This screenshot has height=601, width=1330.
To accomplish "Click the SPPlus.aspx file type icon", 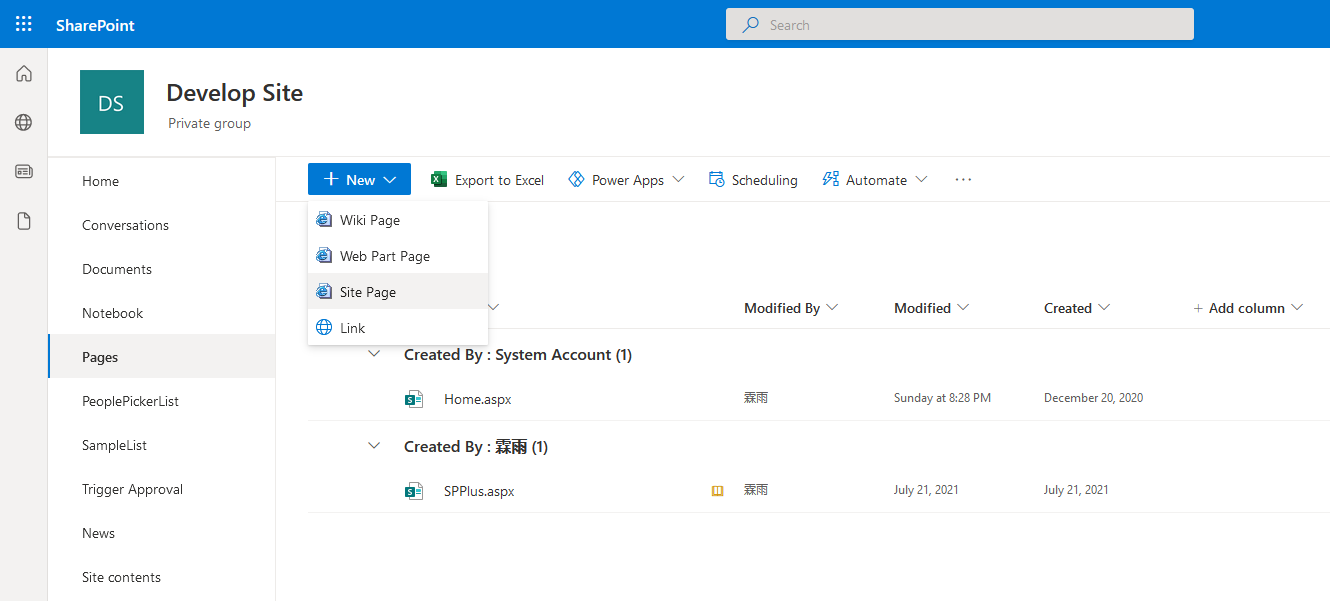I will point(414,490).
